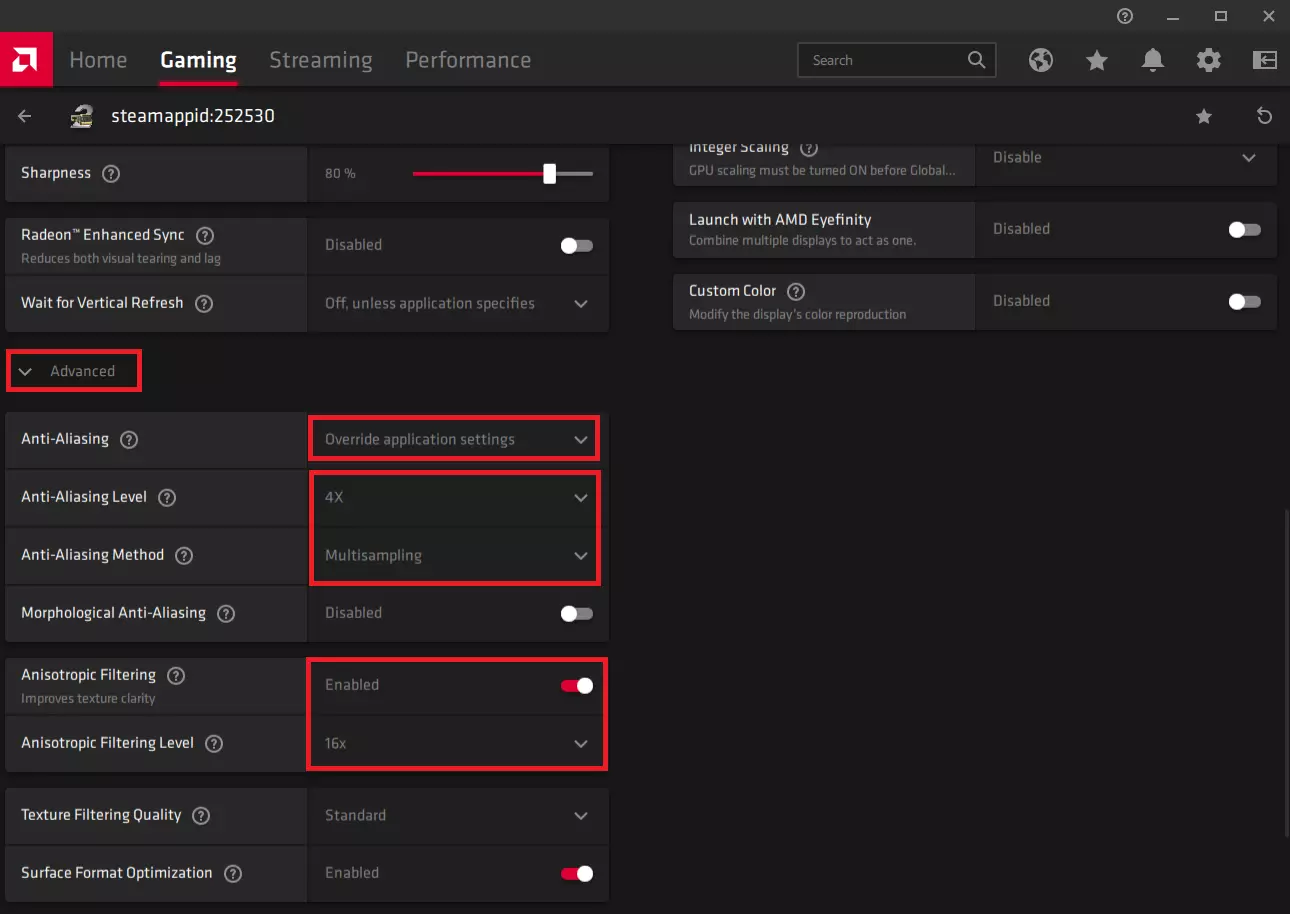Enable Morphological Anti-Aliasing toggle

tap(577, 613)
